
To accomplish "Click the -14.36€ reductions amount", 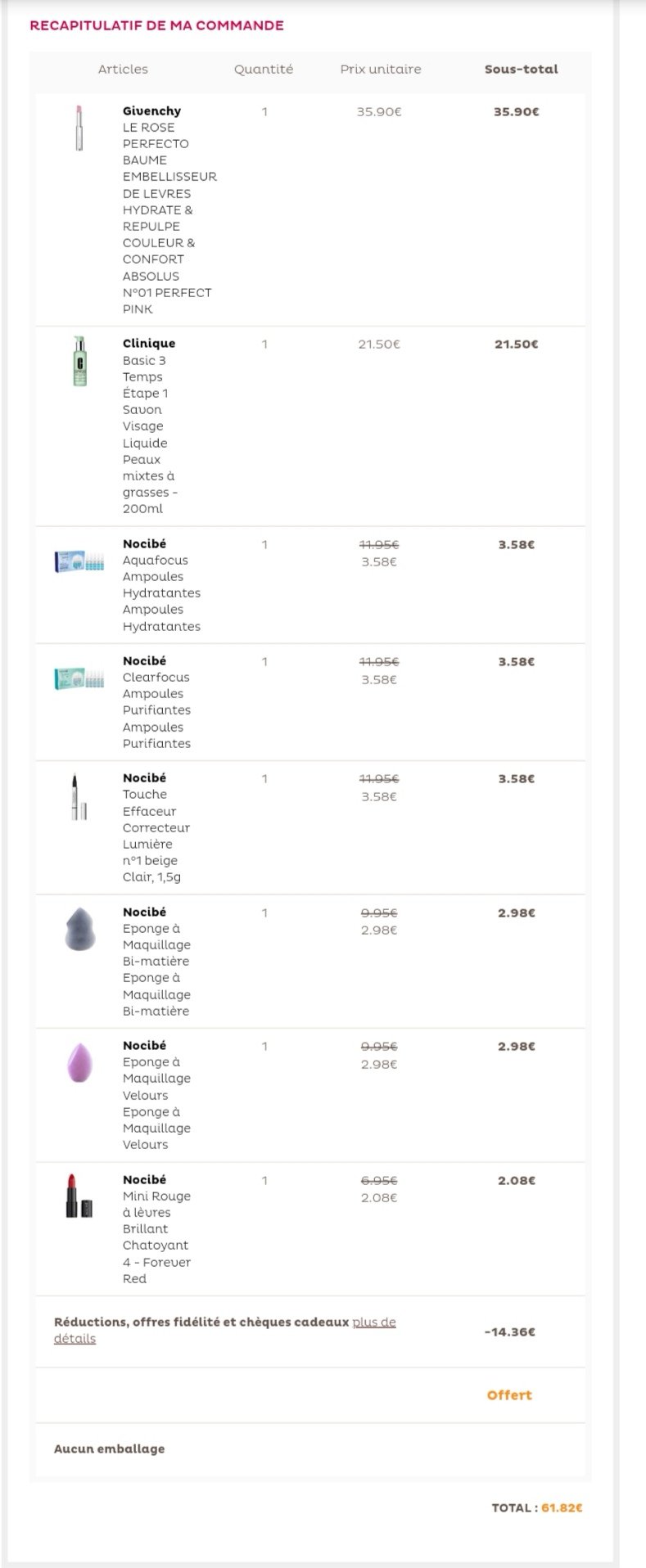I will (509, 1331).
